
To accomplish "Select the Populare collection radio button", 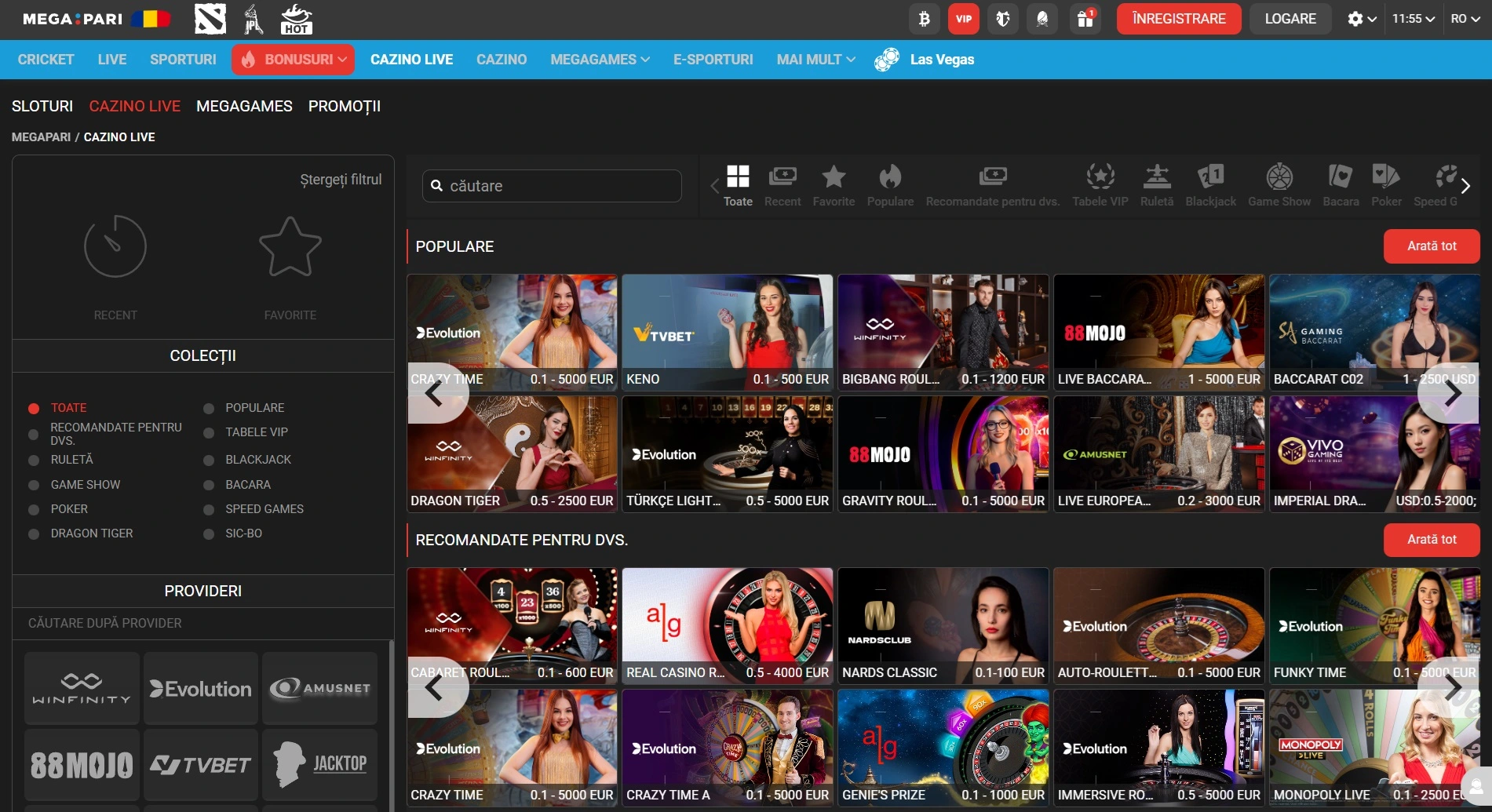I will 209,409.
